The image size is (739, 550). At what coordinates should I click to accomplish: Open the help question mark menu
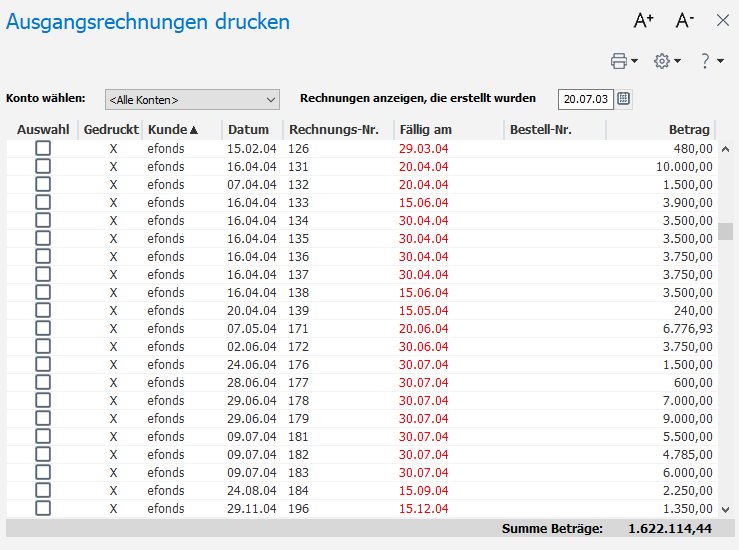tap(705, 62)
